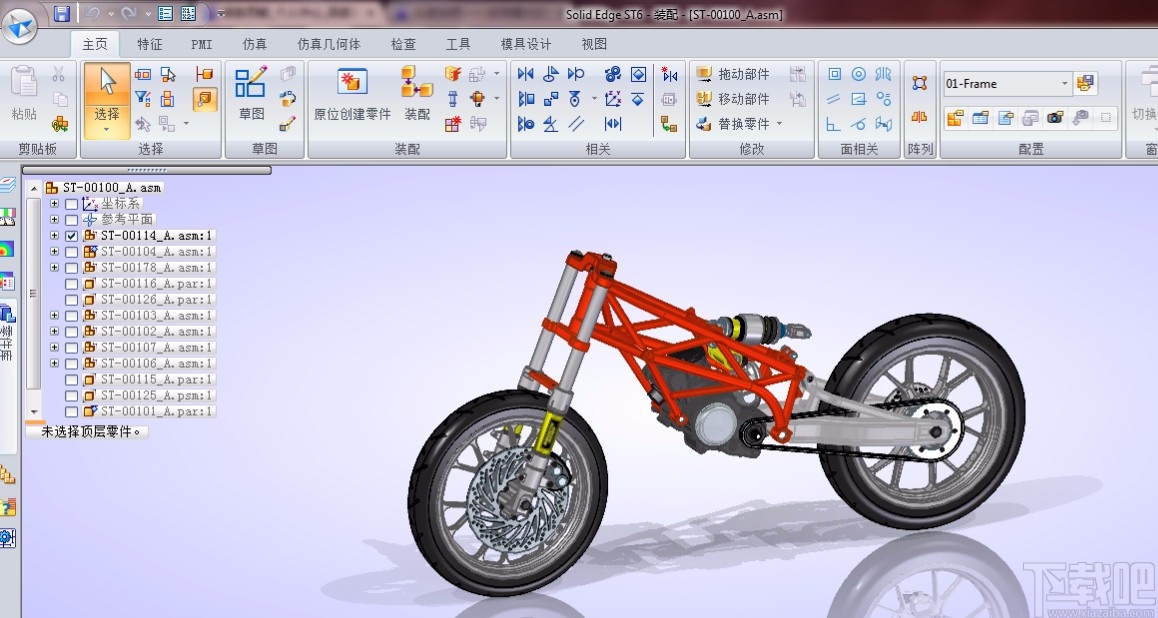Save the document with the floppy disk icon
Image resolution: width=1158 pixels, height=618 pixels.
tap(62, 13)
